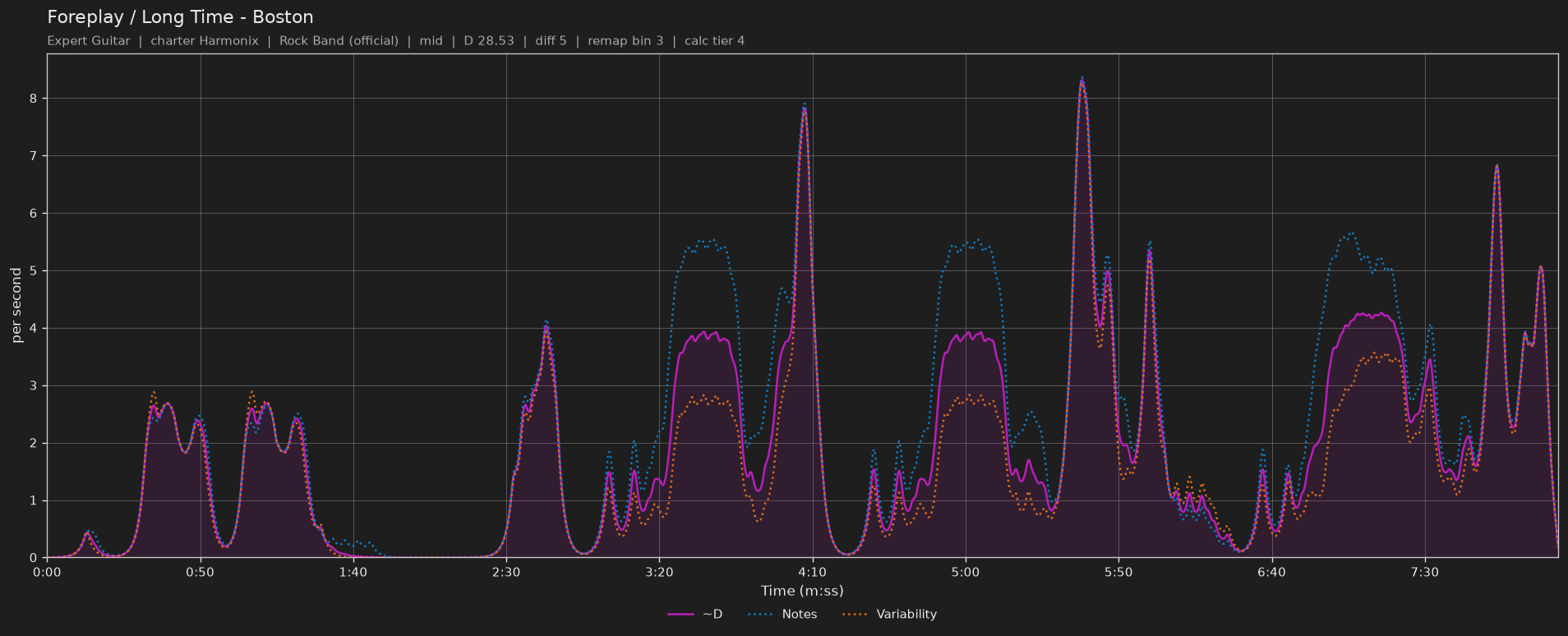Click the "Expert Guitar" subtitle text
Screen dimensions: 1568x636
pyautogui.click(x=89, y=41)
